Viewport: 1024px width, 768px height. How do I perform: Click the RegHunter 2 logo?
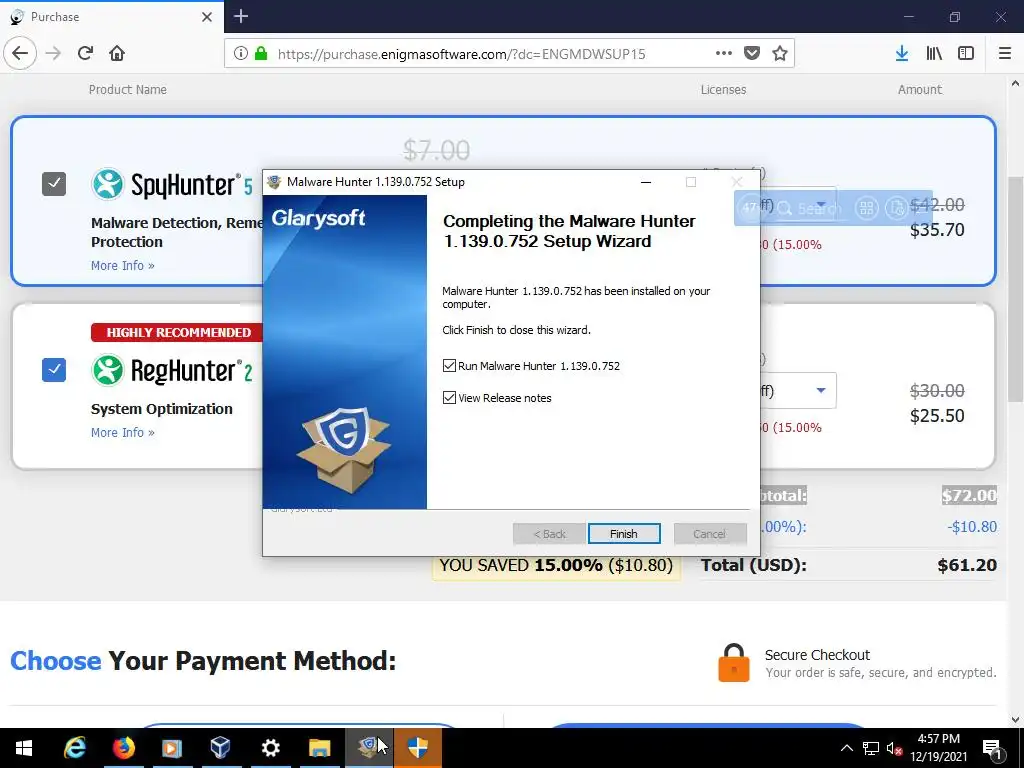tap(172, 370)
